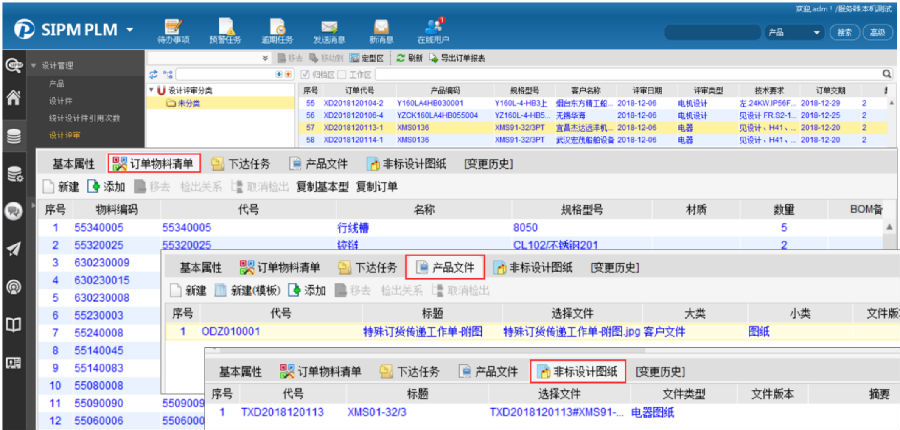
Task: Click the 高级 advanced search button
Action: click(877, 32)
